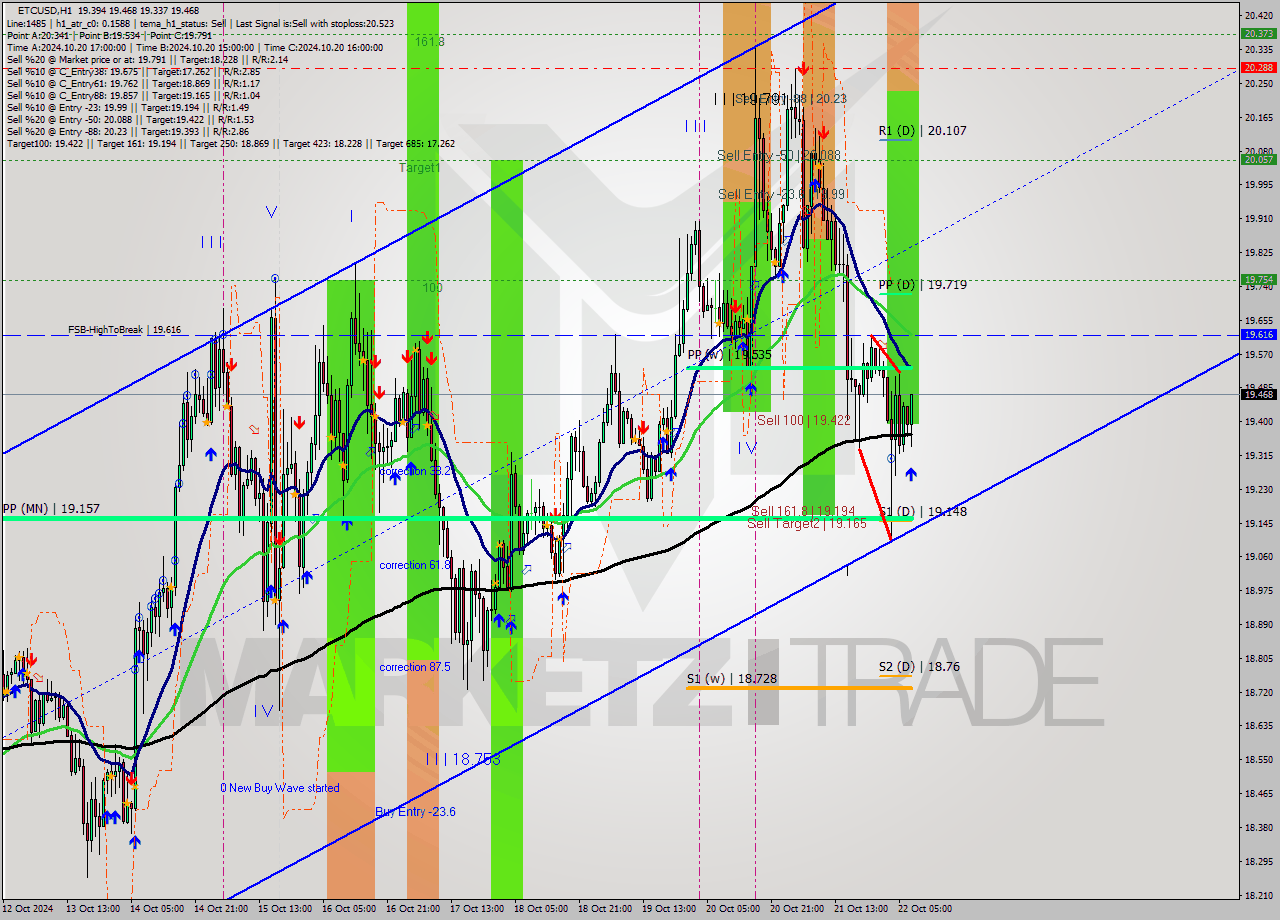Click 18.210 on the price axis
Image resolution: width=1280 pixels, height=920 pixels.
pos(1258,896)
